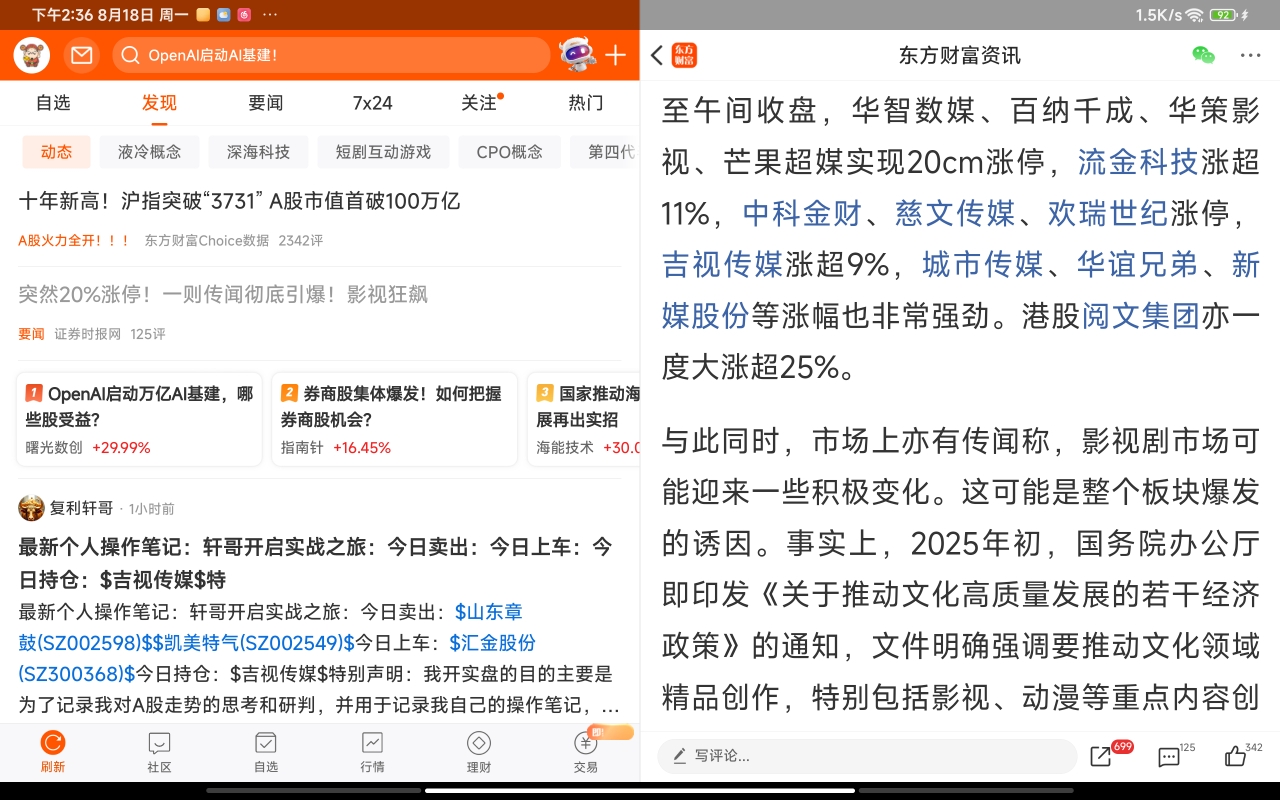
Task: Select the 发现 tab
Action: (159, 103)
